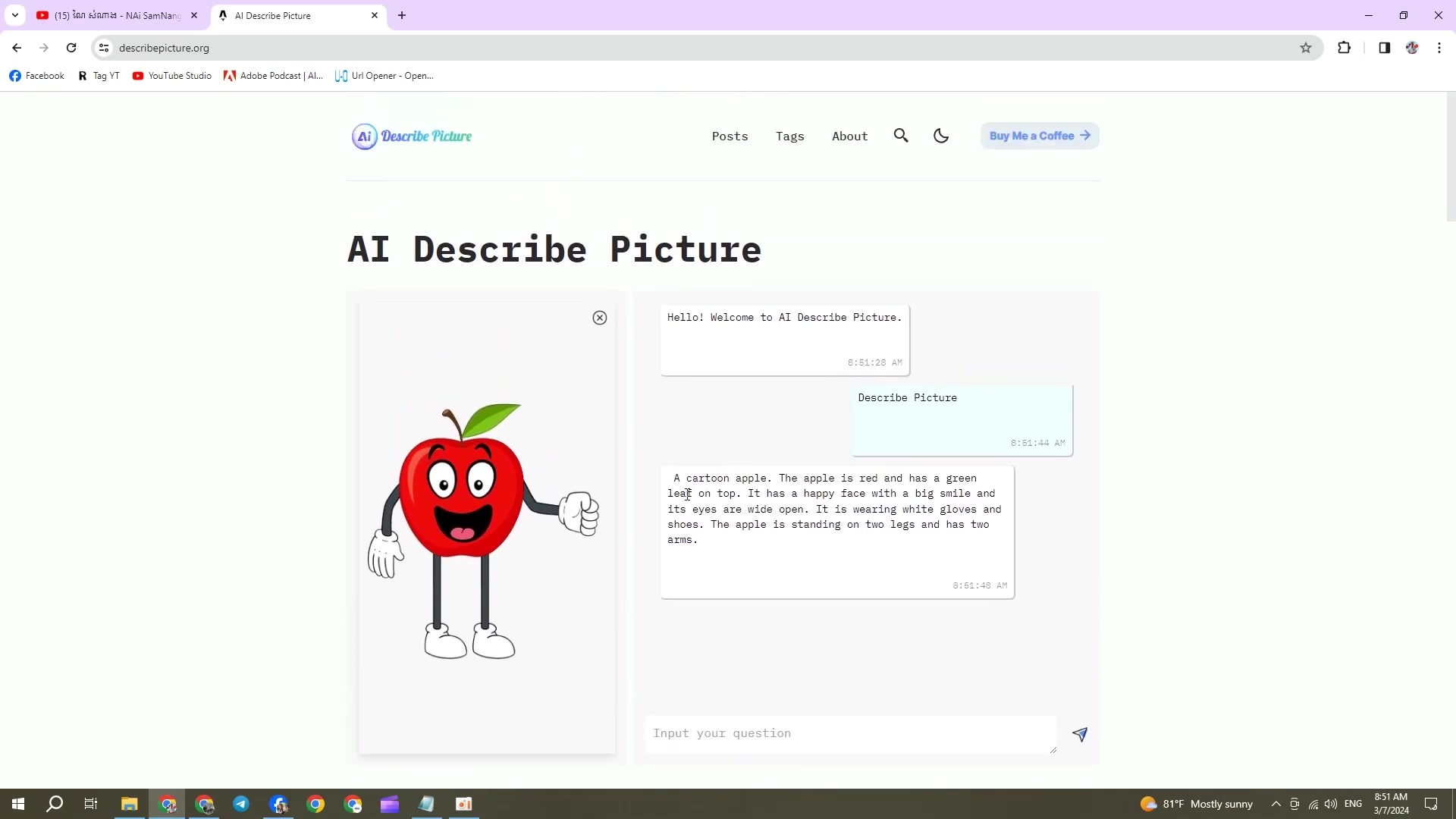
Task: Expand the tab search dropdown arrow
Action: 14,15
